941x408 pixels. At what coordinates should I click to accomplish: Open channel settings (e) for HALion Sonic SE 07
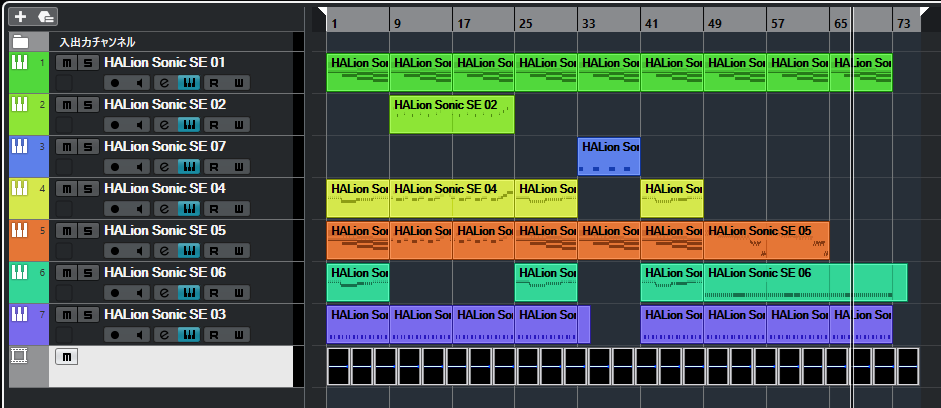[164, 167]
